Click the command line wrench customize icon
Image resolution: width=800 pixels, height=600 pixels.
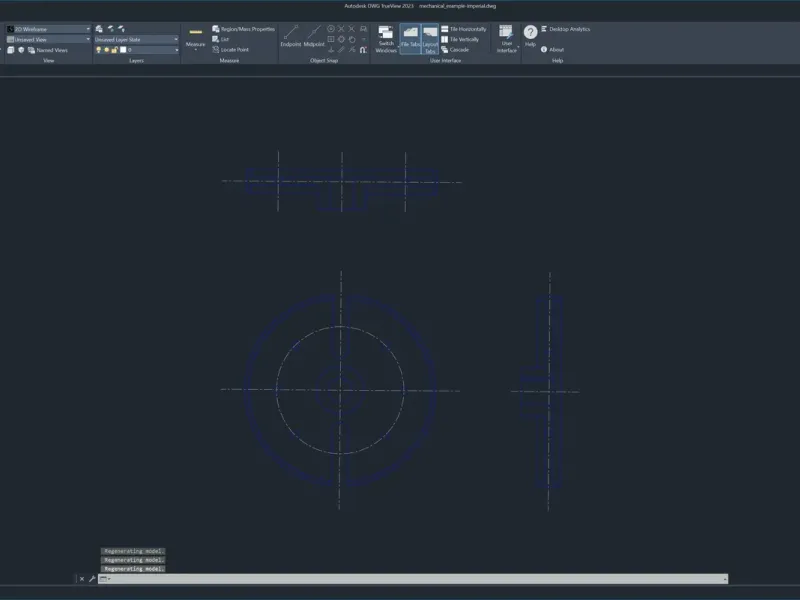[92, 579]
